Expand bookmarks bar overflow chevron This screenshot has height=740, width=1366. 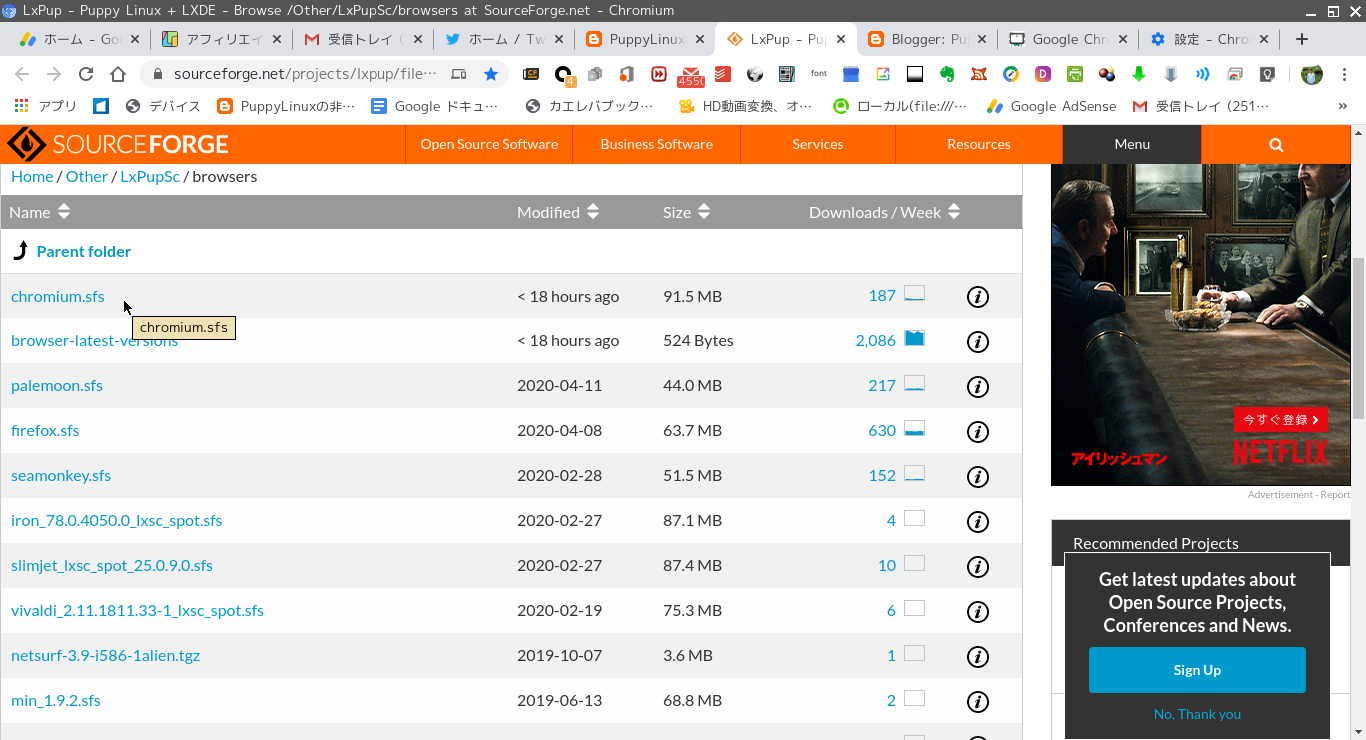pos(1342,106)
